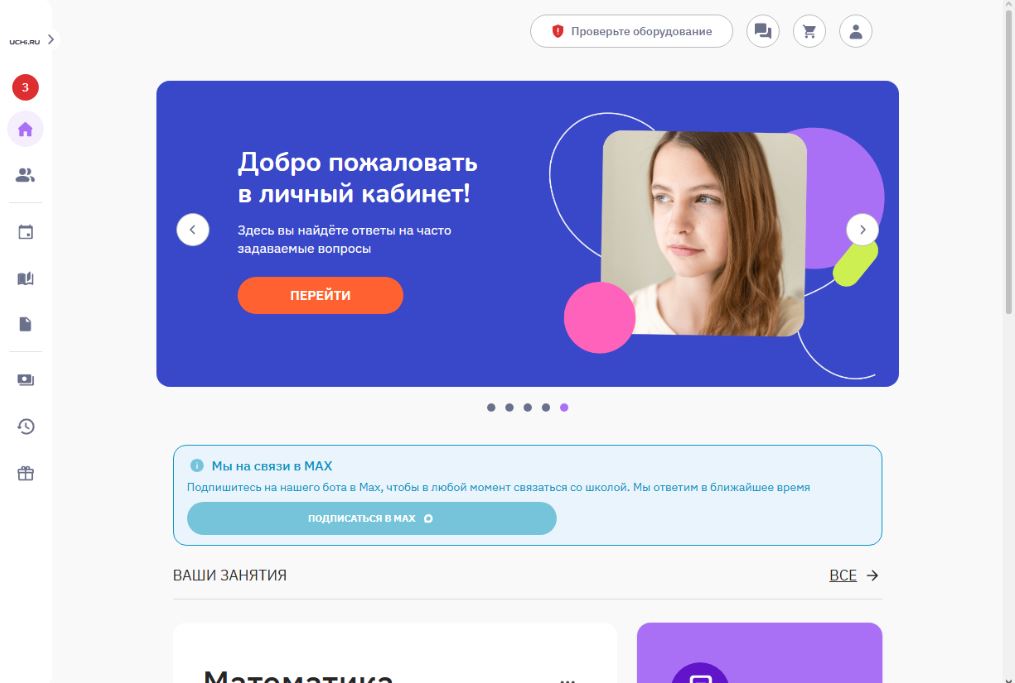Click the orange ПЕРЕЙТИ button

point(320,295)
